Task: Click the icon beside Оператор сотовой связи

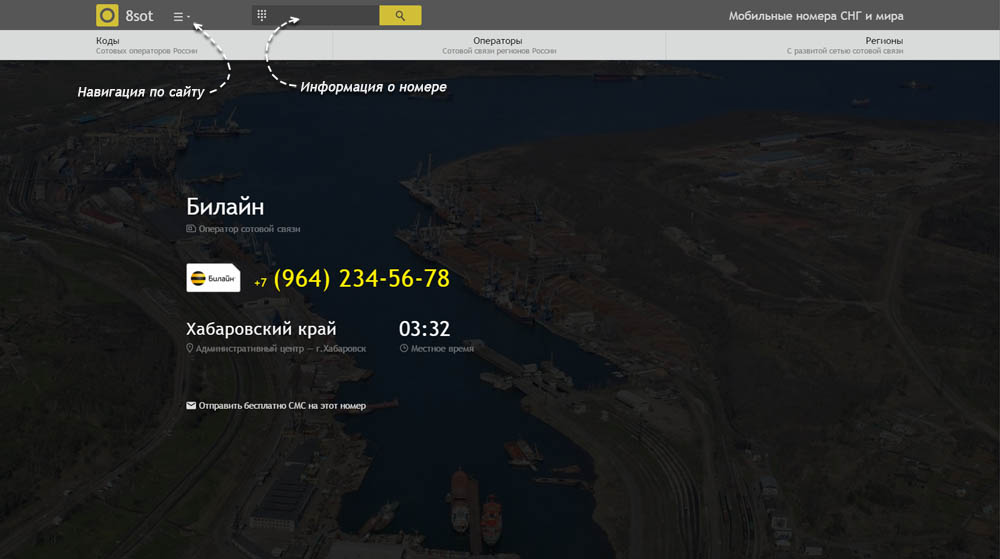Action: click(191, 229)
